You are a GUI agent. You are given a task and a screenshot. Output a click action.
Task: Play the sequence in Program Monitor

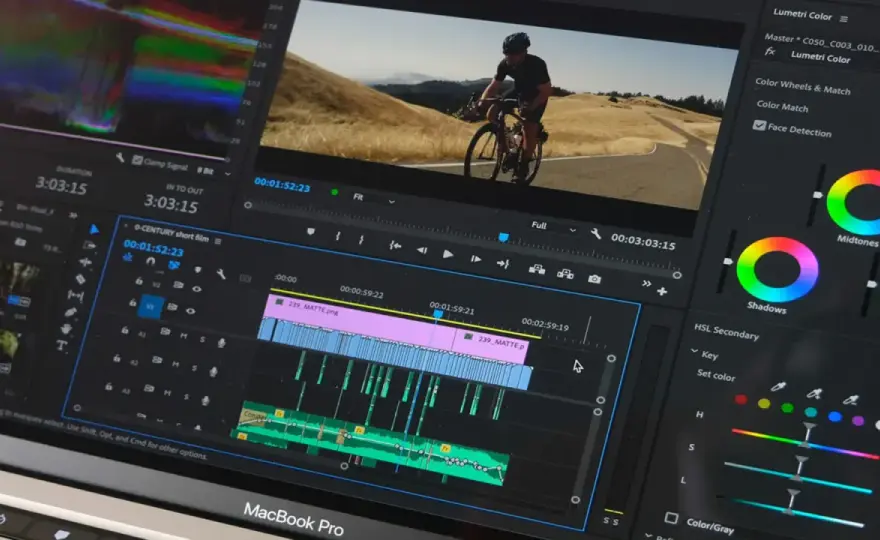click(x=447, y=254)
